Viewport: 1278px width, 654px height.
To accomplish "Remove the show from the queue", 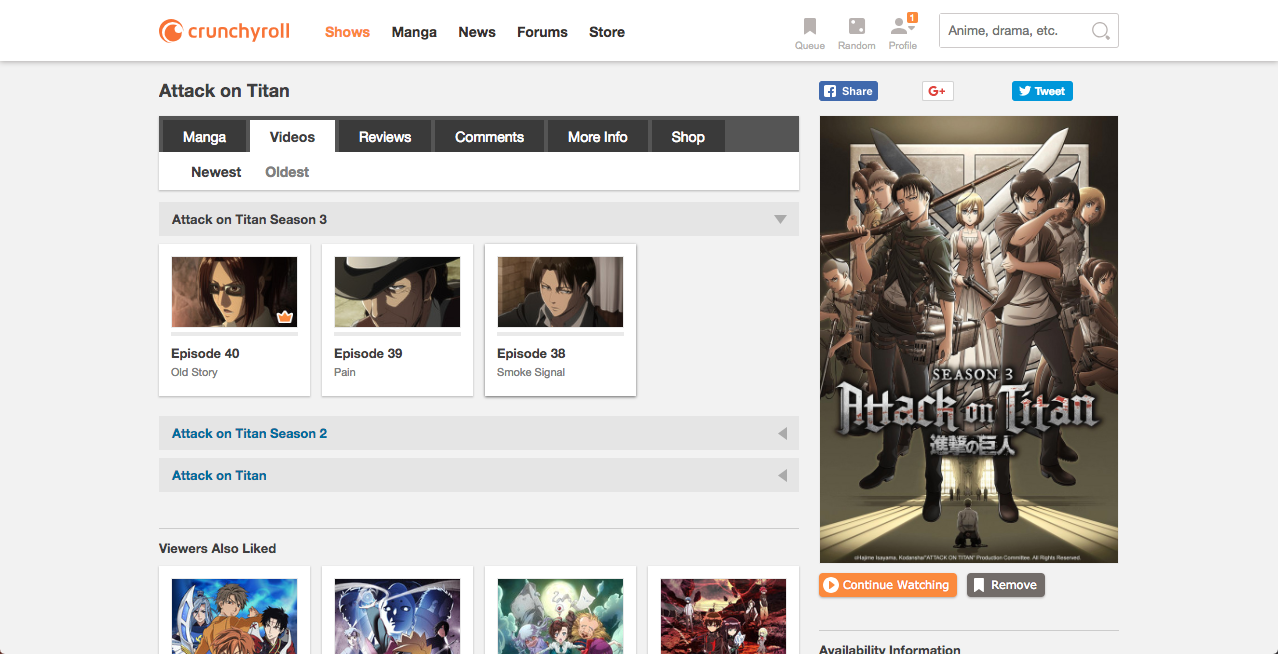I will (x=1005, y=585).
